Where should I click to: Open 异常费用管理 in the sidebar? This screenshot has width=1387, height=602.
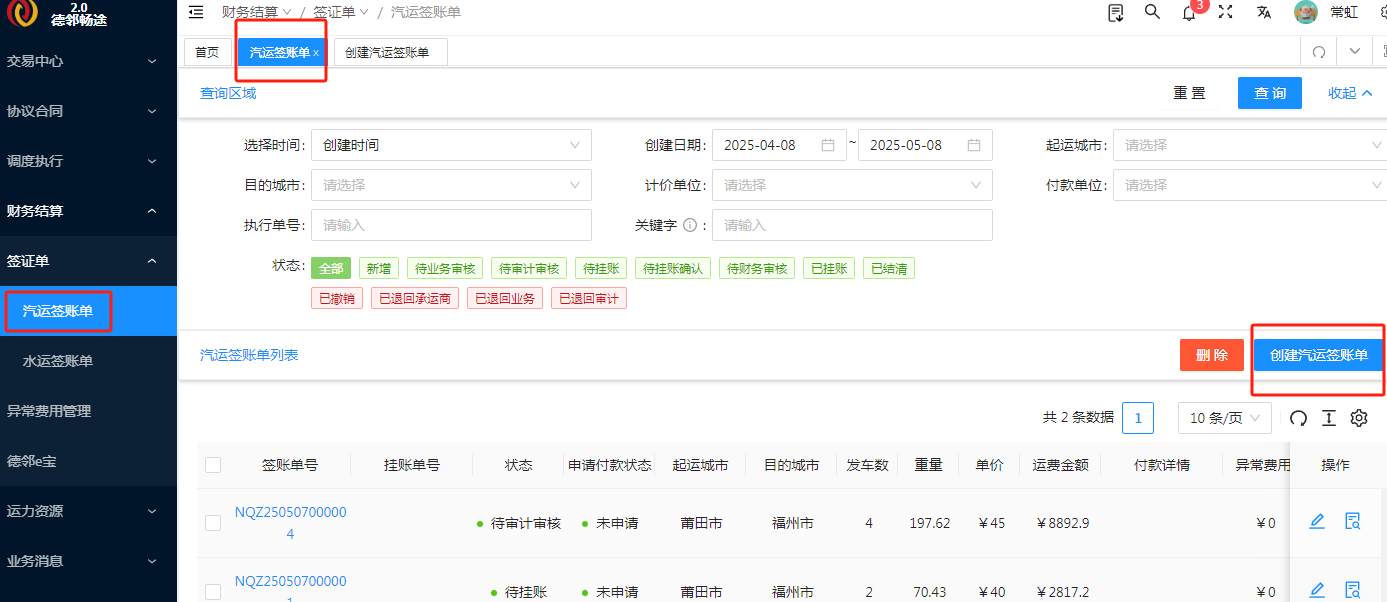pos(88,411)
